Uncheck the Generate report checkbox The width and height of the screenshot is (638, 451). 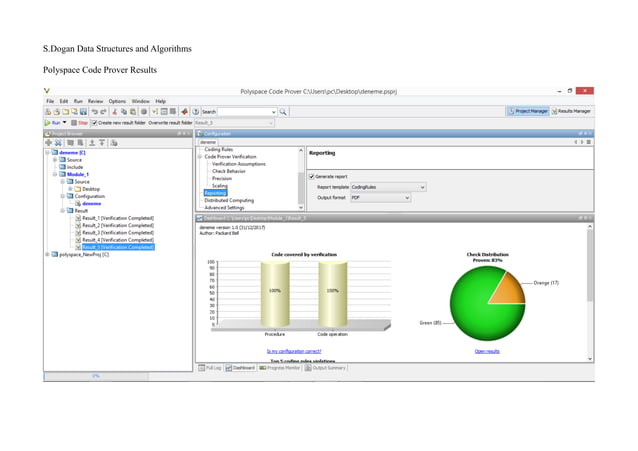pos(312,176)
